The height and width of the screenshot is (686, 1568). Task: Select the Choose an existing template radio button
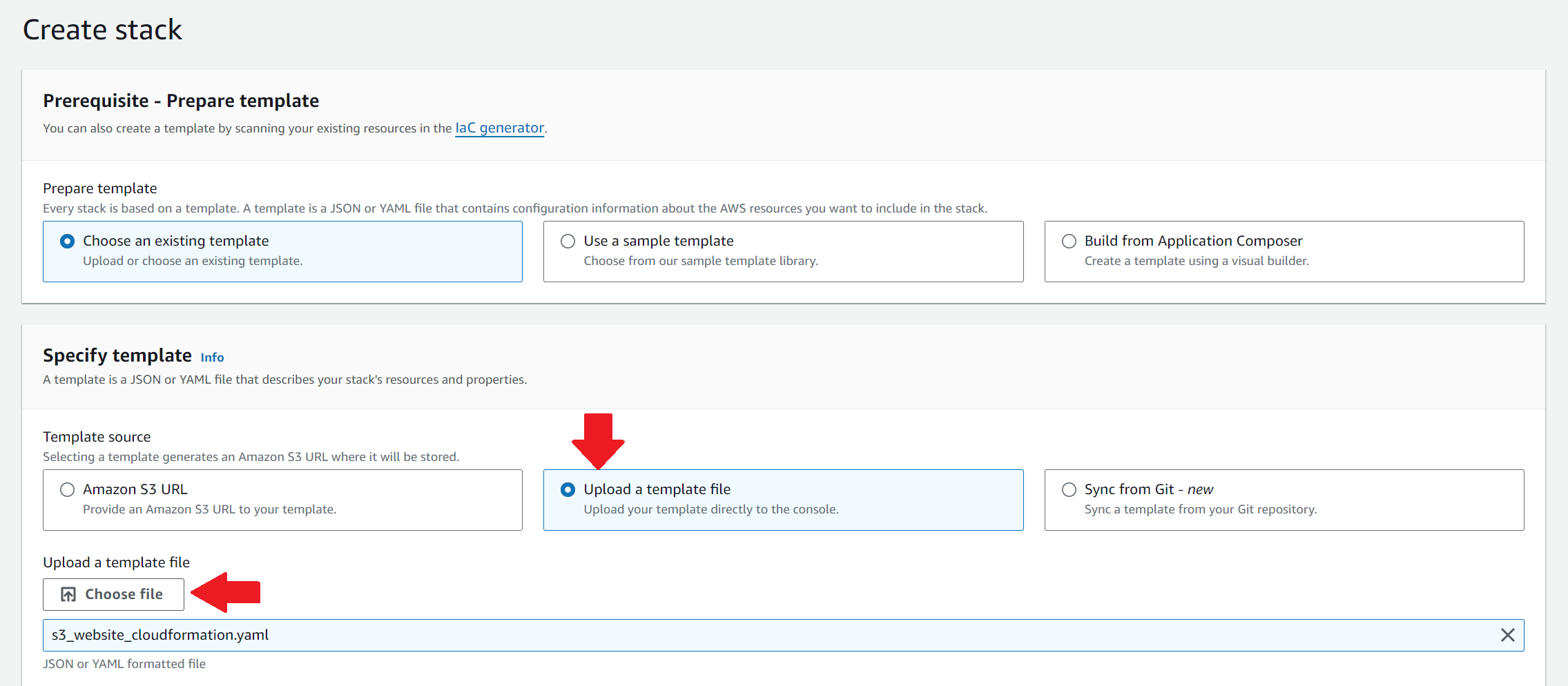point(68,242)
